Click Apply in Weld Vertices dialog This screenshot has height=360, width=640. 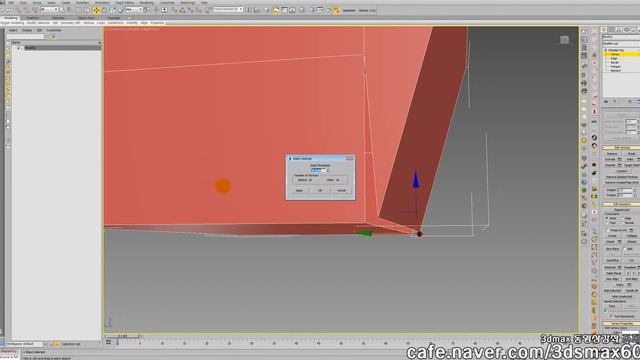click(299, 190)
